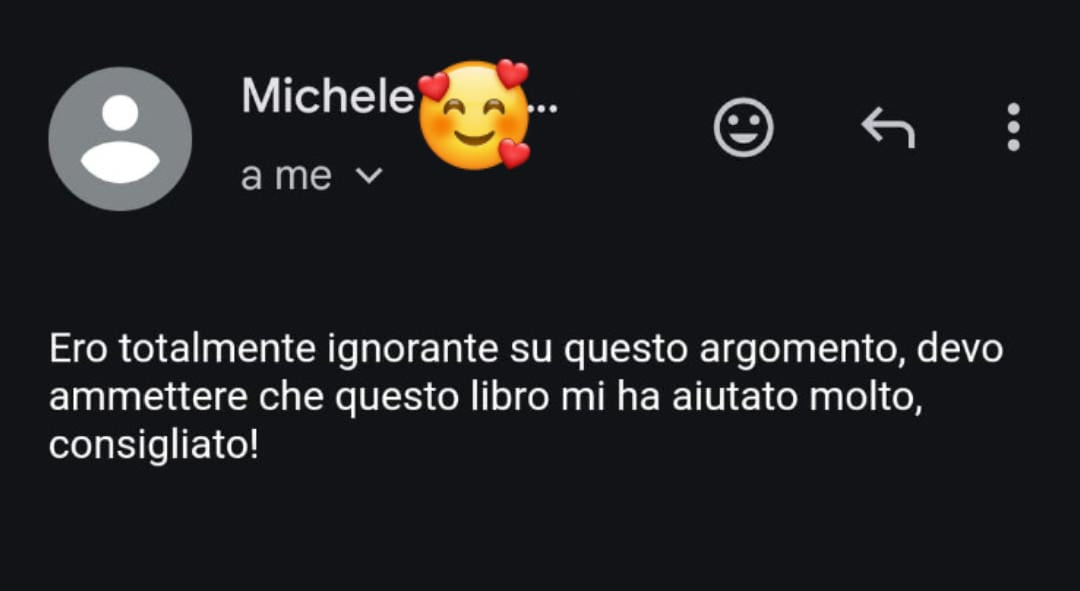The image size is (1080, 591).
Task: Tap the truncated ellipsis after sender name
Action: [x=545, y=109]
